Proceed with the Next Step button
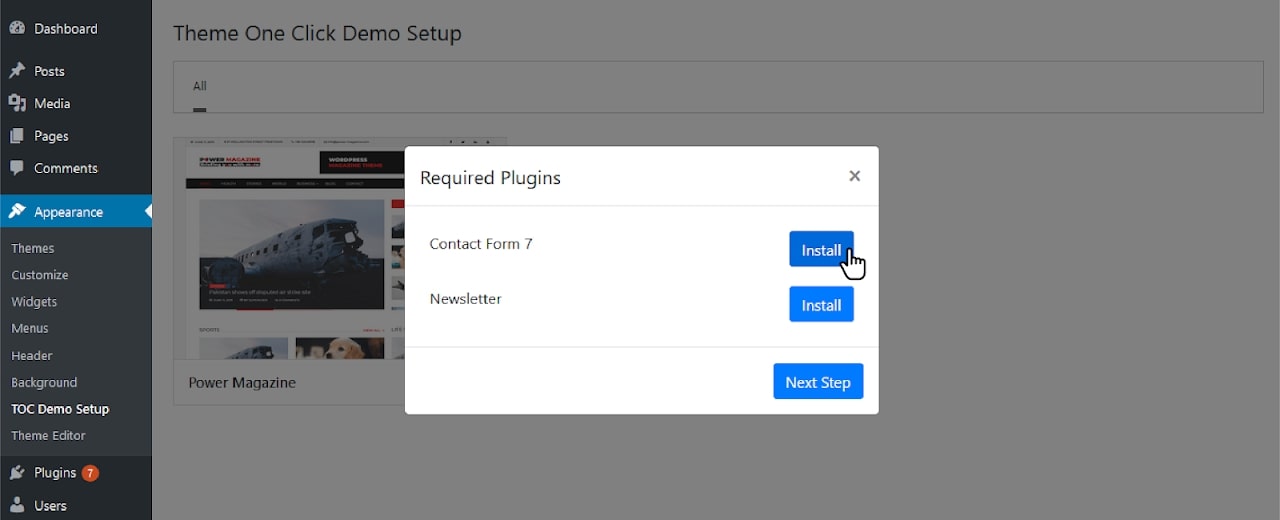The height and width of the screenshot is (520, 1280). [818, 381]
